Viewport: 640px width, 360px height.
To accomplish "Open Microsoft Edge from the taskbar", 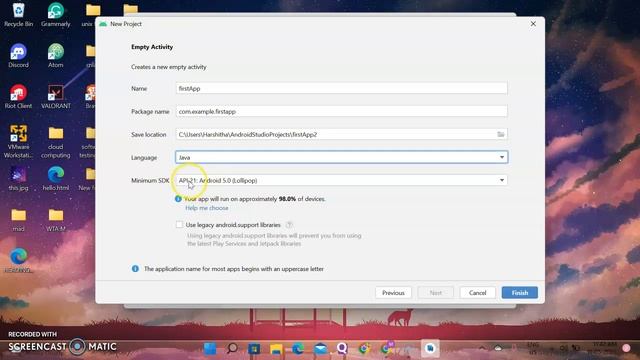I will (x=298, y=348).
